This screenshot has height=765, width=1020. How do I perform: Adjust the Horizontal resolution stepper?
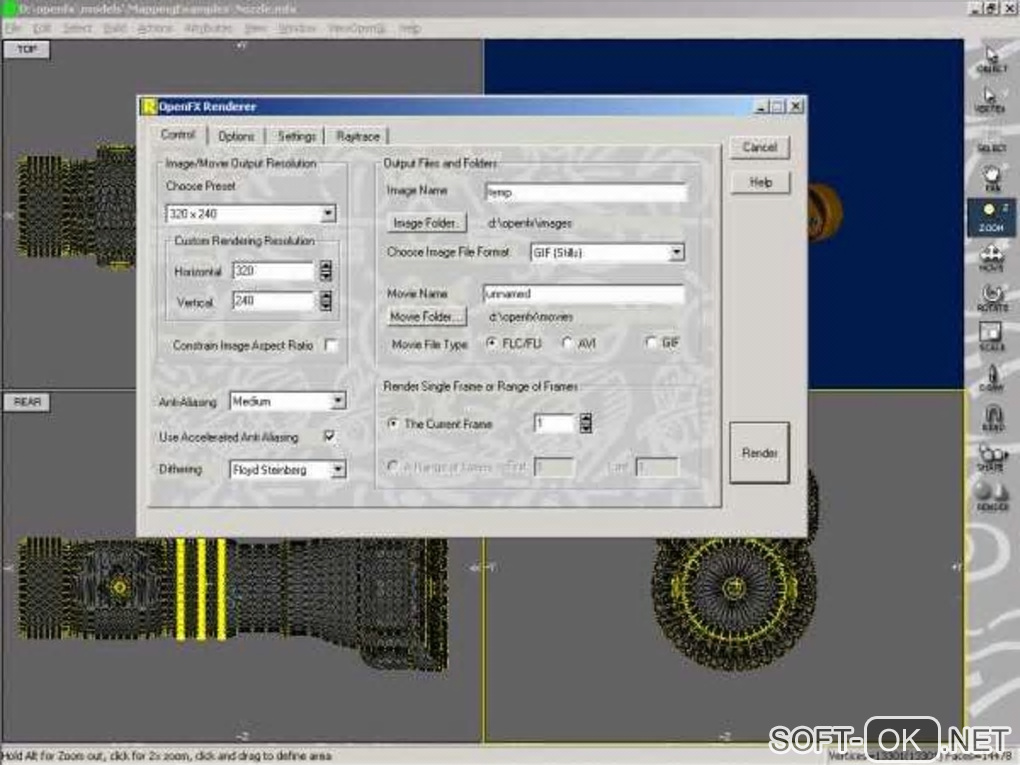(x=326, y=271)
